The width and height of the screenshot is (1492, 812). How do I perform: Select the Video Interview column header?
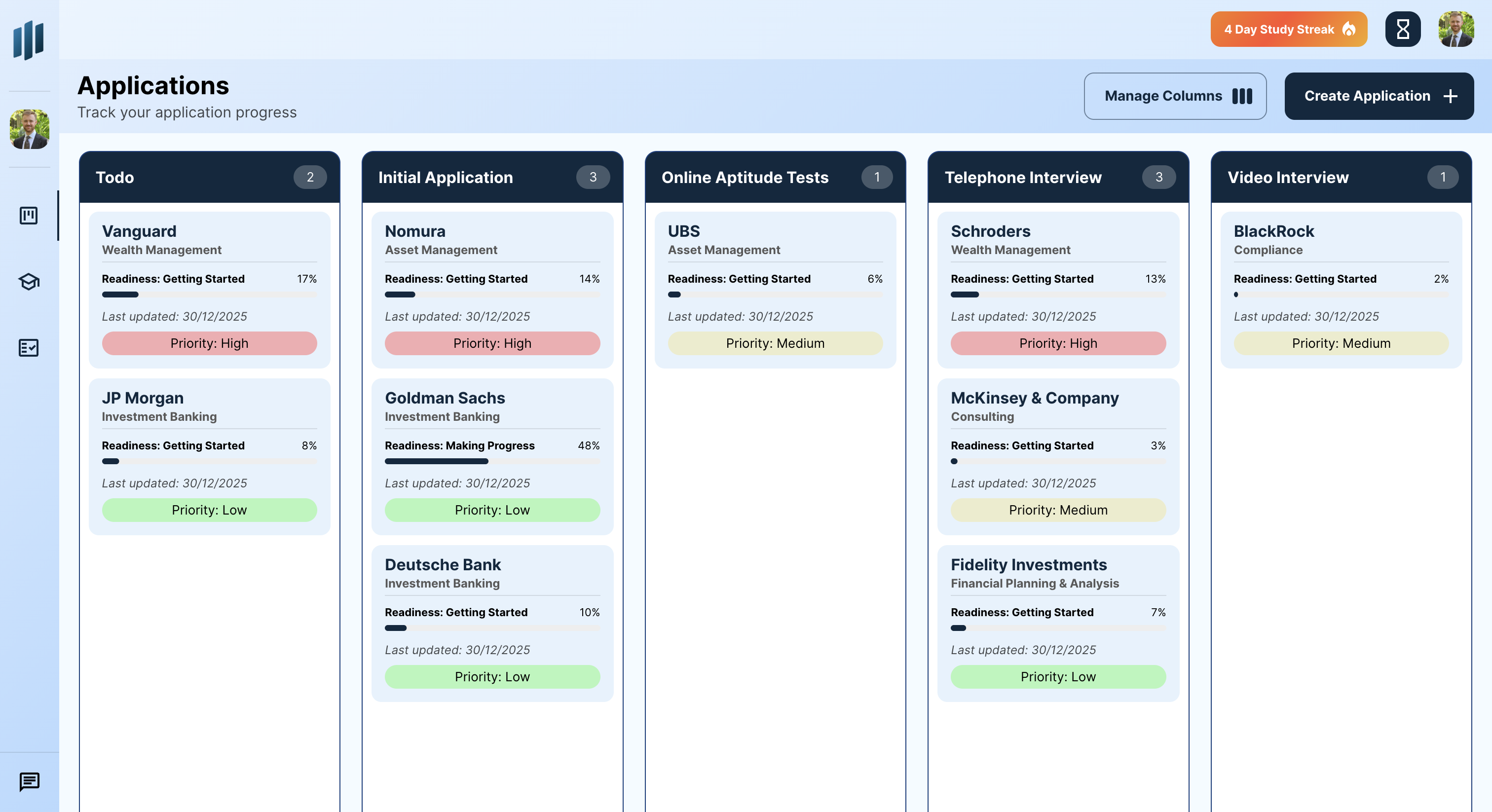[x=1288, y=177]
